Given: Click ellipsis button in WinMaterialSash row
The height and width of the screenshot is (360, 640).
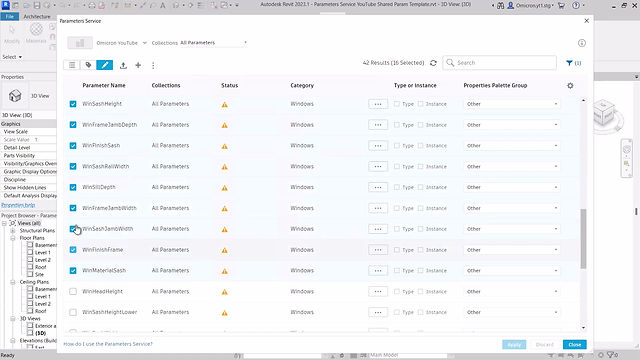Looking at the screenshot, I should [x=378, y=271].
